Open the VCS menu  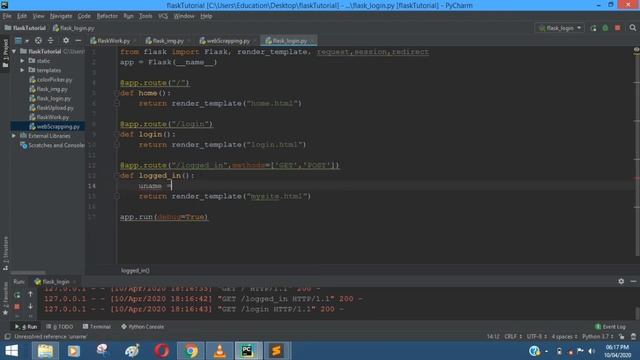pos(163,16)
